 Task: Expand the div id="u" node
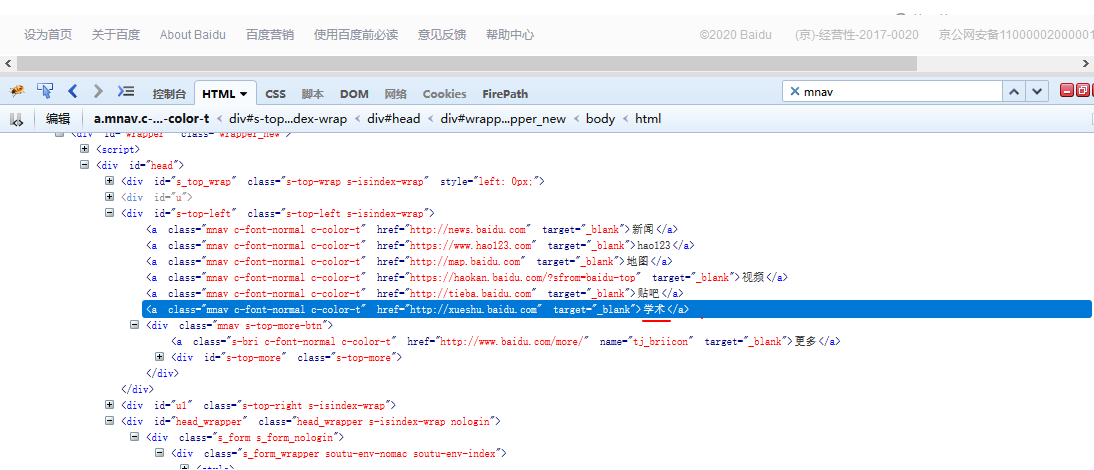[110, 197]
